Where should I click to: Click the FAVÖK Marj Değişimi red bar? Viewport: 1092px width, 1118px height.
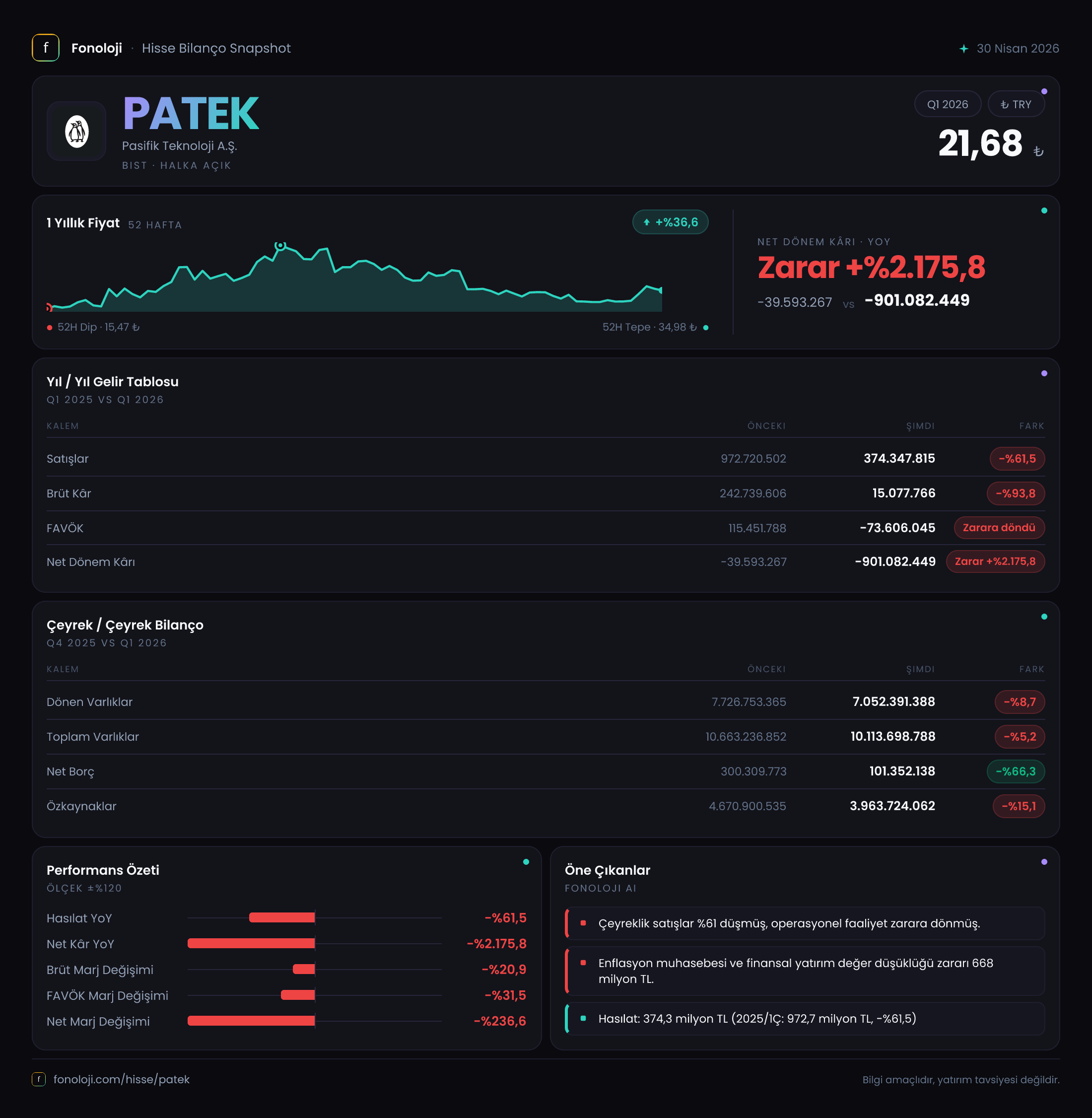pos(298,995)
